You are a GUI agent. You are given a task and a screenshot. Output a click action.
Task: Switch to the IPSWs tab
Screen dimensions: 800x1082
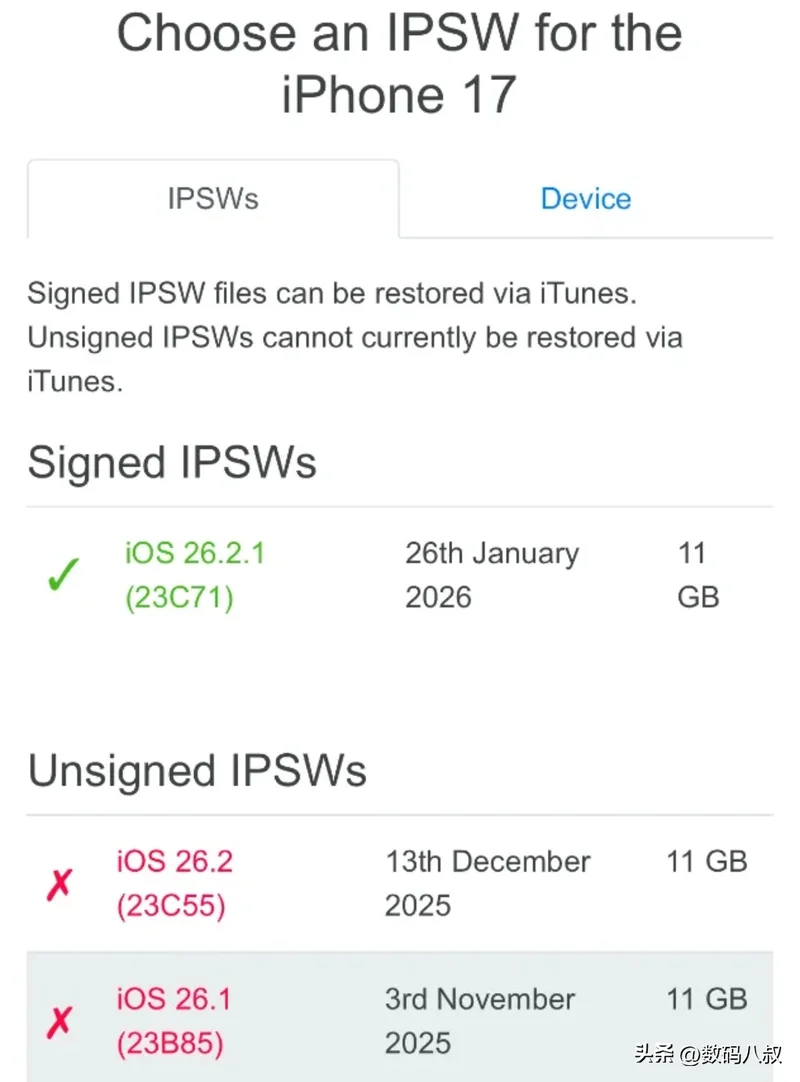pos(213,198)
